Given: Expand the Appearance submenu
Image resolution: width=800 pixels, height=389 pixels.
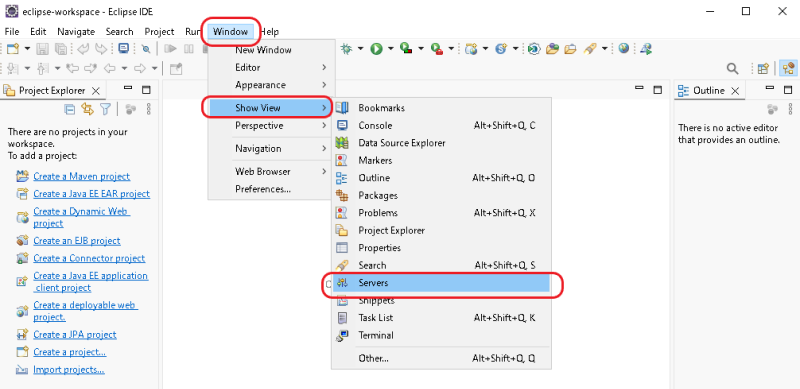Looking at the screenshot, I should click(271, 85).
